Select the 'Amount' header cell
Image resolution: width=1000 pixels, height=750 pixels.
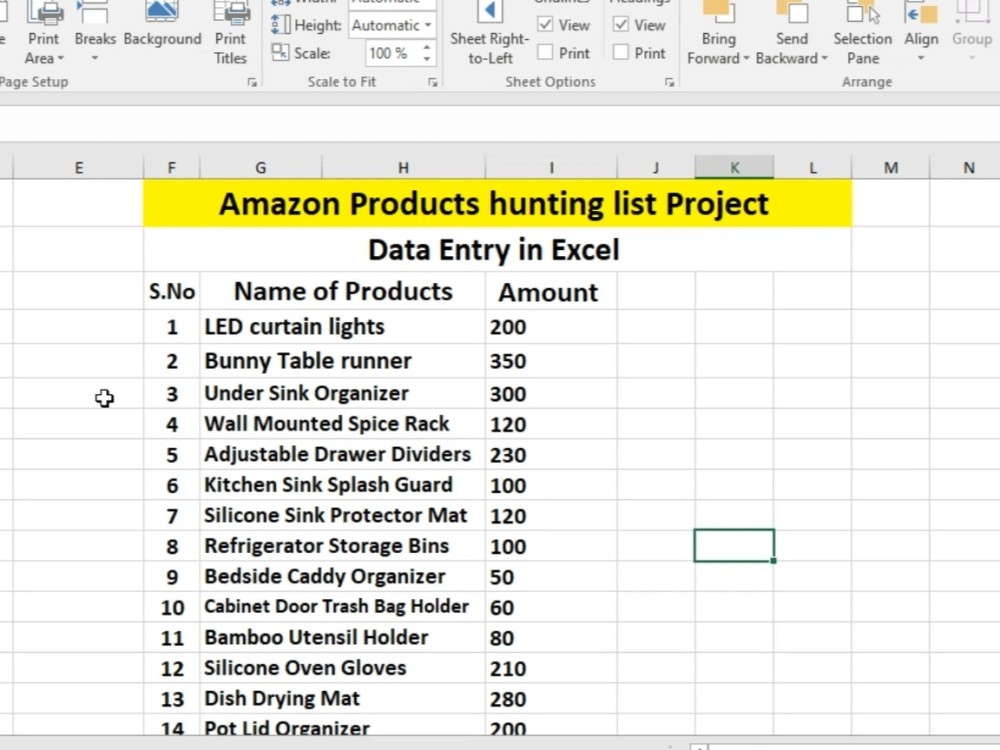tap(552, 291)
